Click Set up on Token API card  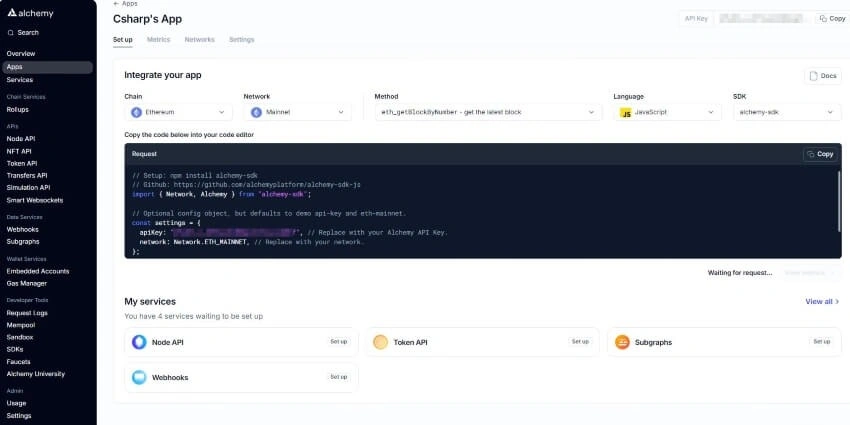tap(580, 342)
